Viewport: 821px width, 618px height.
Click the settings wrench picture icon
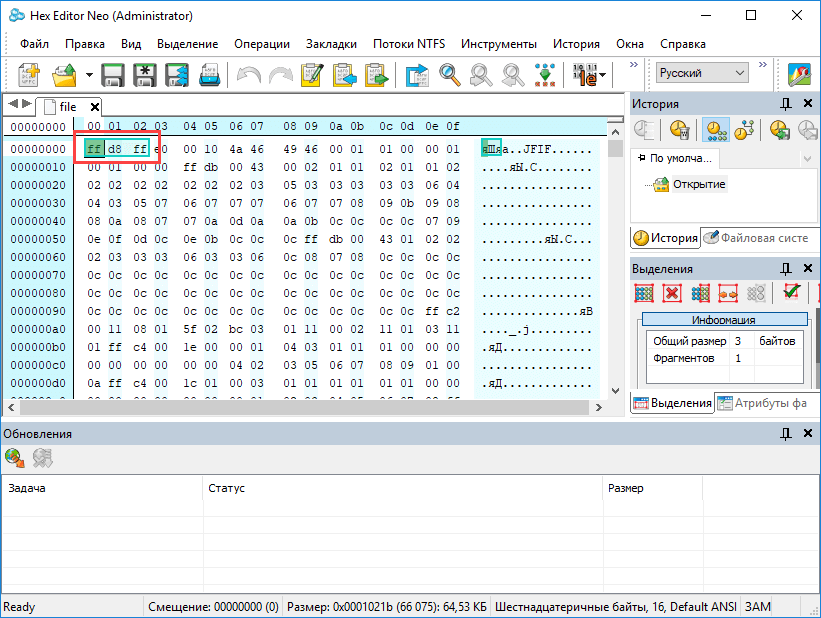[x=799, y=75]
